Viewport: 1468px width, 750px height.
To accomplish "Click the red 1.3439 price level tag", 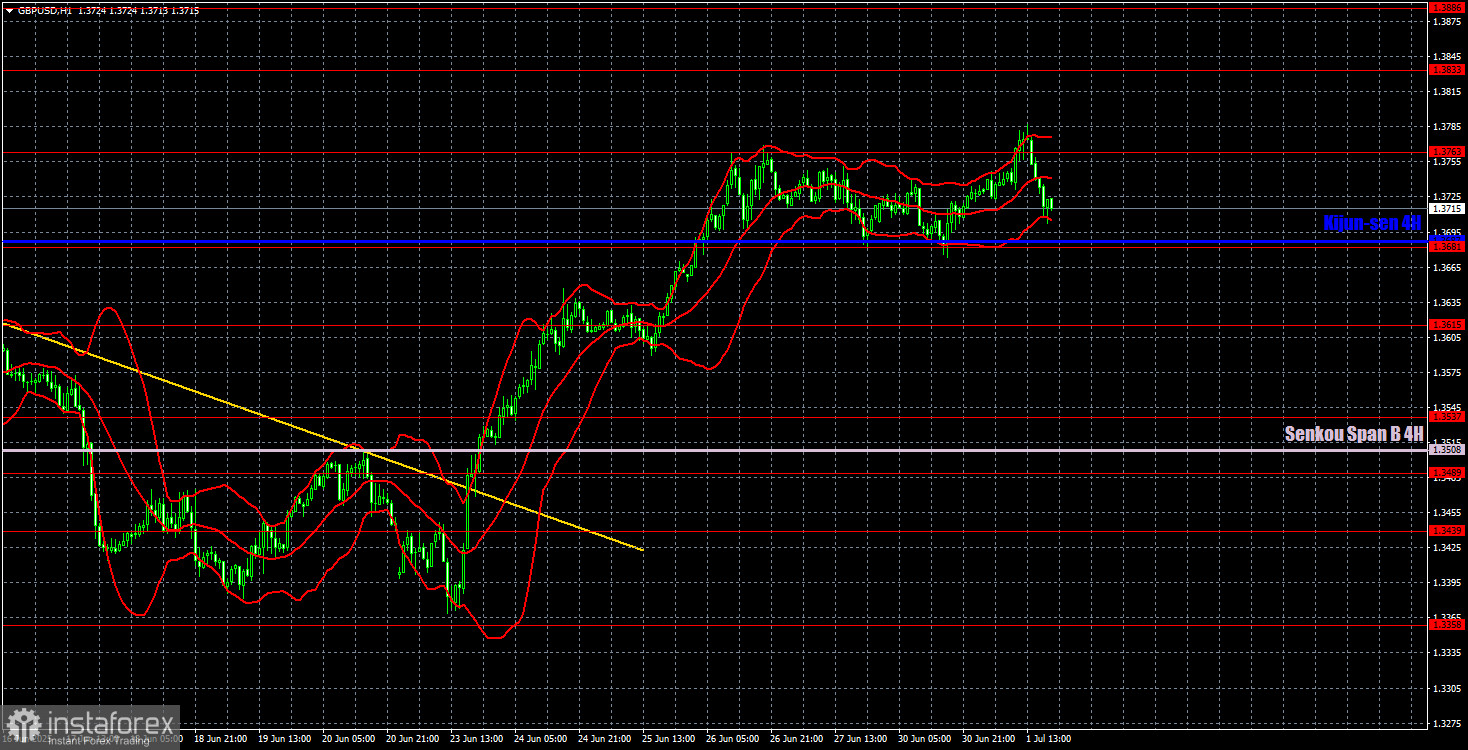I will pyautogui.click(x=1447, y=531).
